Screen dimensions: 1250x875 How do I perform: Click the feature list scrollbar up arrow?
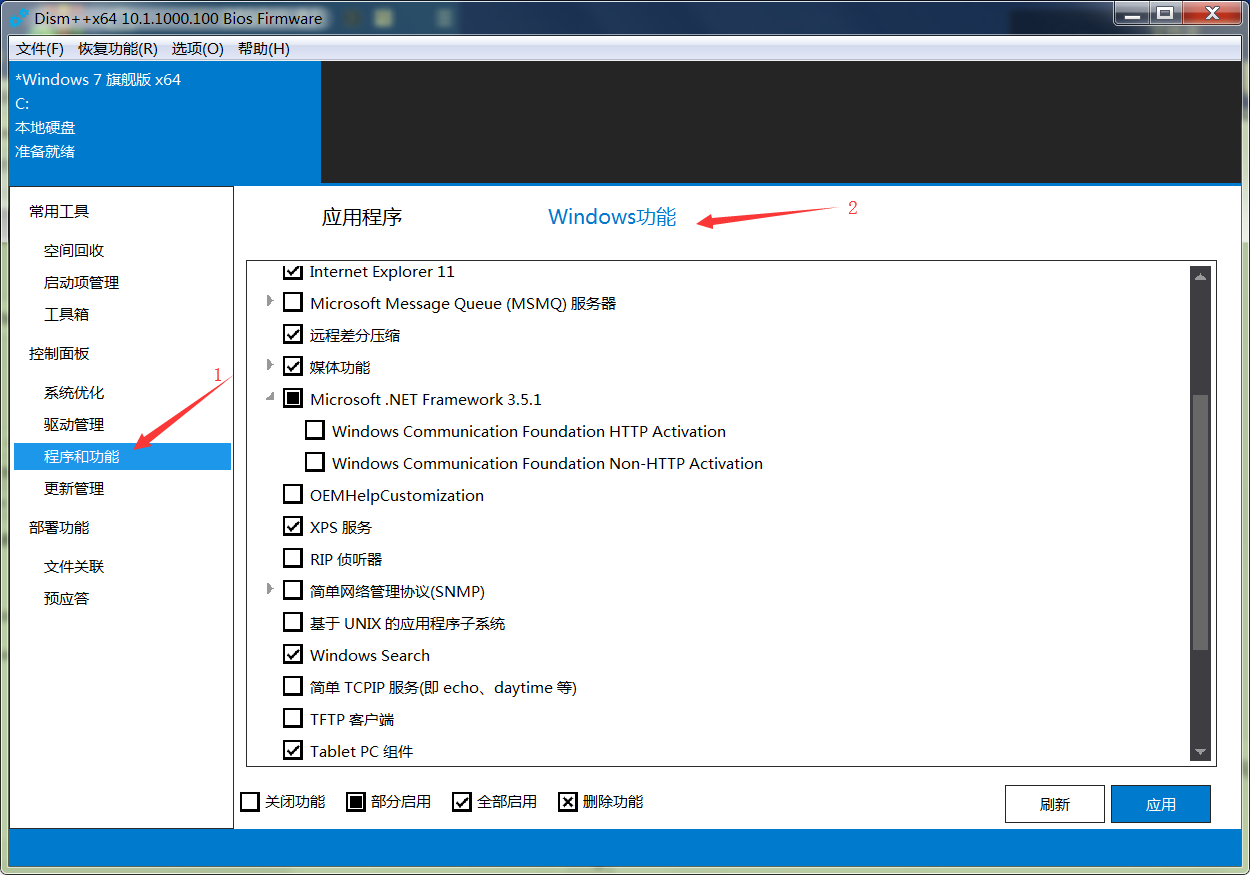pos(1201,277)
